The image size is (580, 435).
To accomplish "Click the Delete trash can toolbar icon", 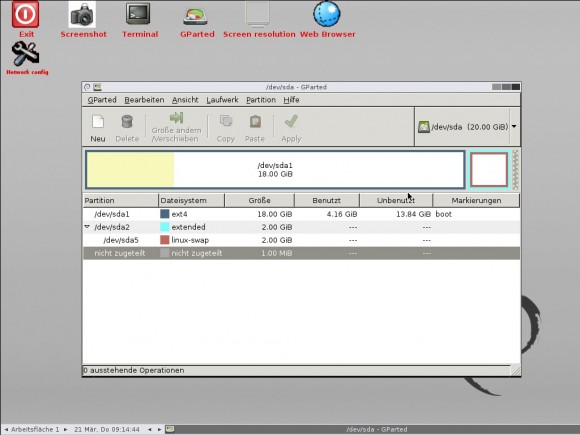I will (127, 122).
